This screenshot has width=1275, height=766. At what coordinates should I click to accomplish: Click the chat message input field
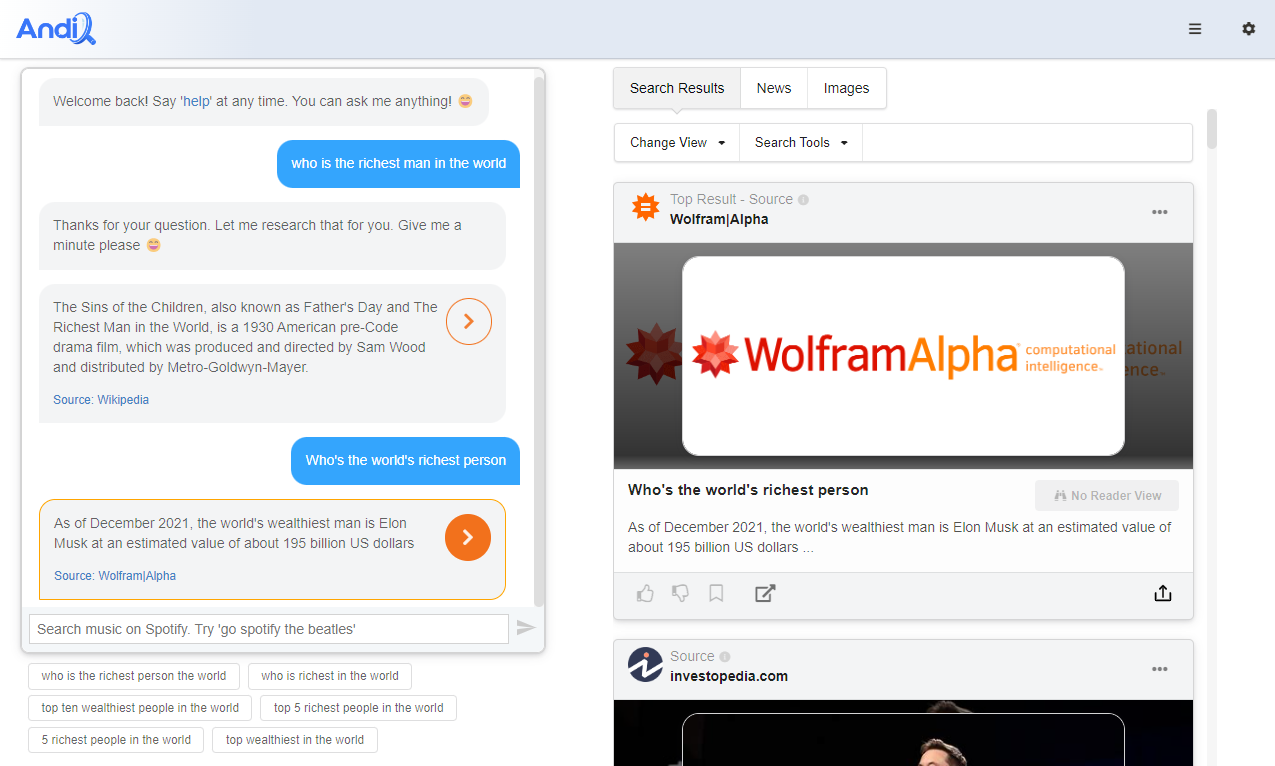tap(269, 629)
